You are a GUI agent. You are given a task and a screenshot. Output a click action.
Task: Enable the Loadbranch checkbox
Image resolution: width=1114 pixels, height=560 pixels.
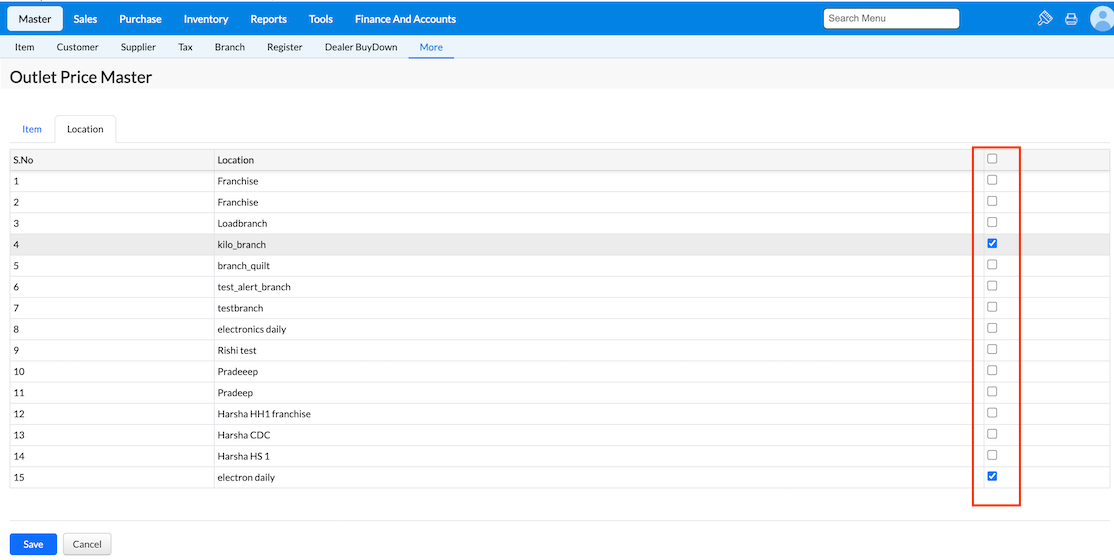pyautogui.click(x=993, y=222)
